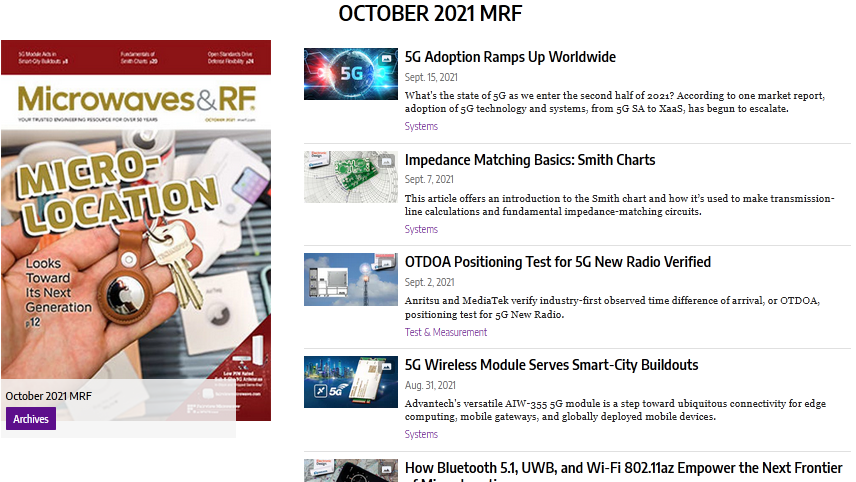Image resolution: width=856 pixels, height=482 pixels.
Task: Select Systems category under 5G Adoption article
Action: (x=421, y=127)
